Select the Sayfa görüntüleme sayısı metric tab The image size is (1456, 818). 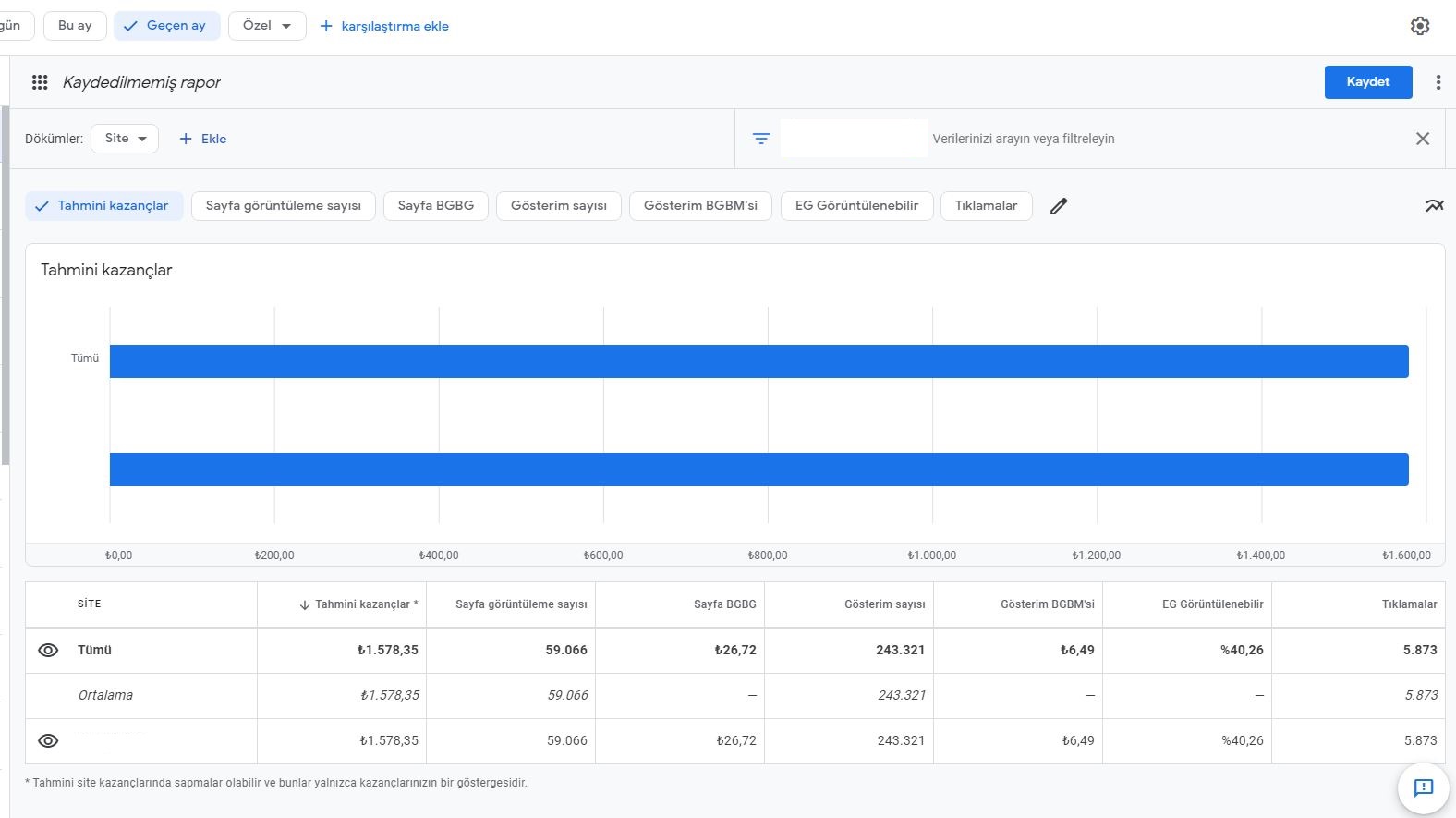click(283, 206)
